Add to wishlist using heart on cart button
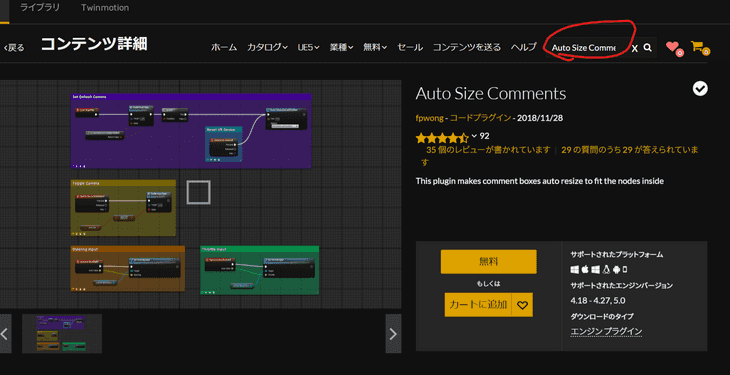Screen dimensions: 730x375 click(522, 305)
